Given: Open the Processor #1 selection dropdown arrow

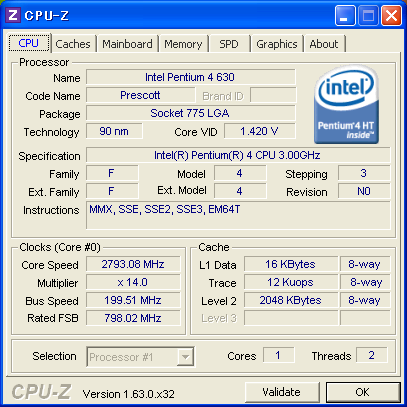Looking at the screenshot, I should pyautogui.click(x=185, y=357).
